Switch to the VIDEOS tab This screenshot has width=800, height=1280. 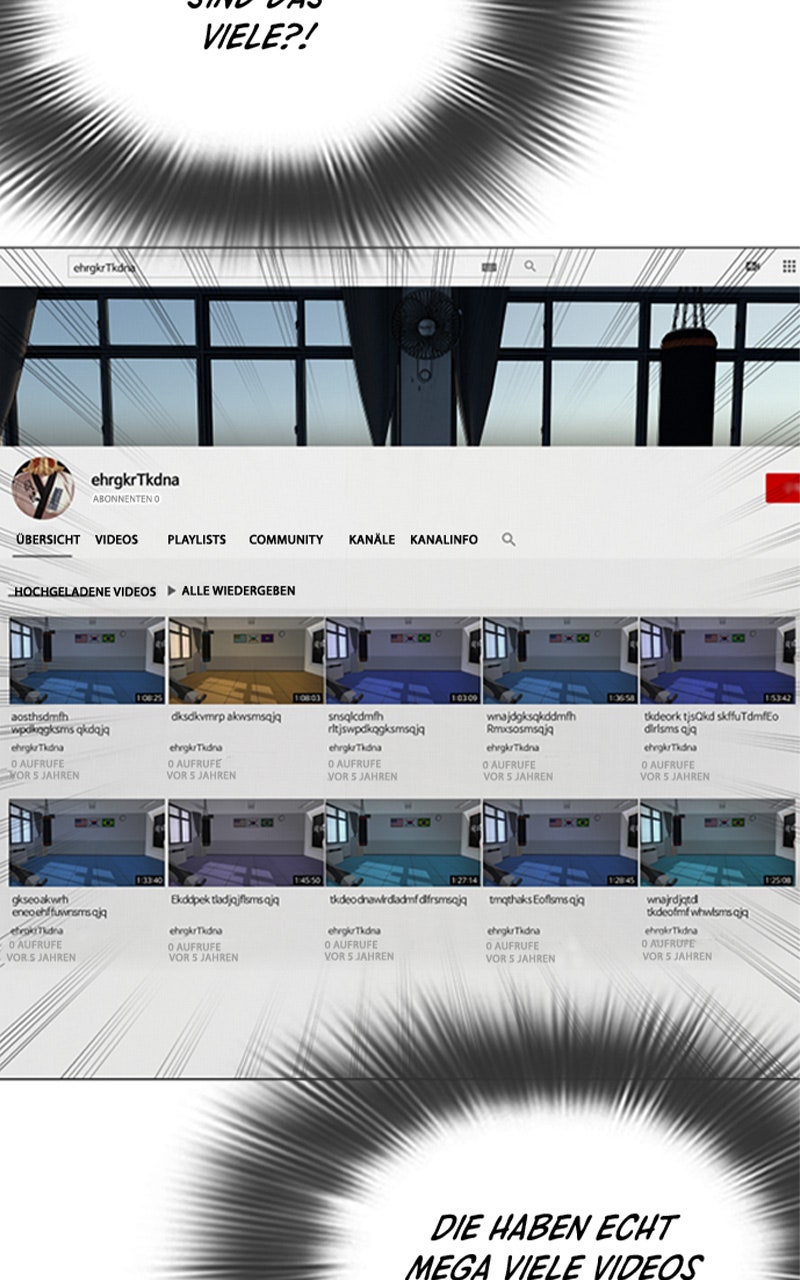coord(116,540)
